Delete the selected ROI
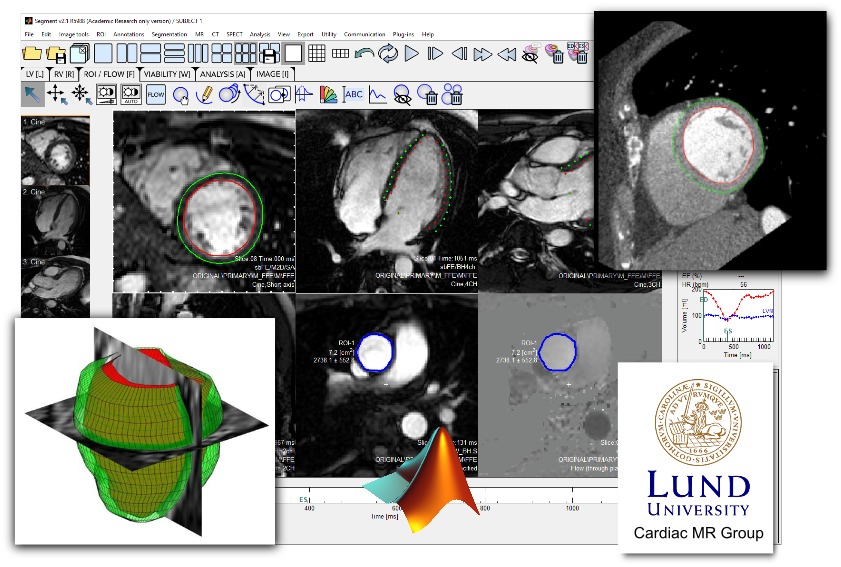The width and height of the screenshot is (841, 567). click(x=427, y=95)
